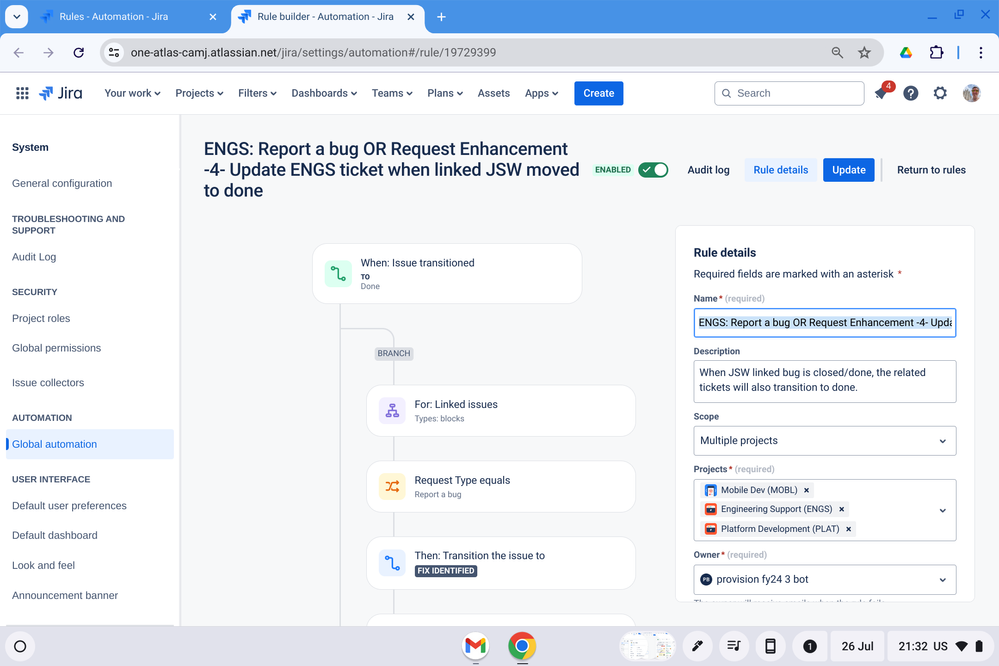Screen dimensions: 999x666
Task: Open the Projects navigation menu
Action: [x=199, y=93]
